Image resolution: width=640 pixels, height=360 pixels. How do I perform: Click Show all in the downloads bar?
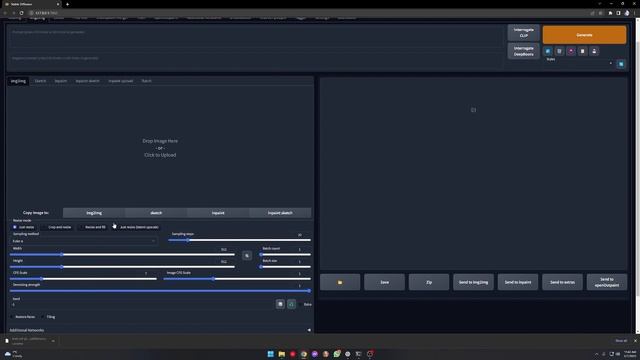coord(621,340)
